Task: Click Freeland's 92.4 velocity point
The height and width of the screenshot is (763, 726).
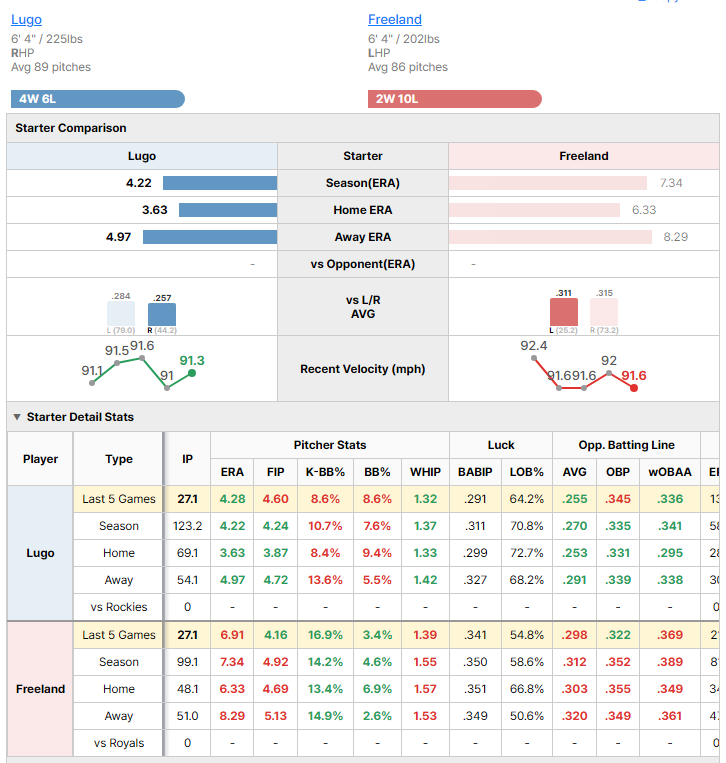Action: (534, 358)
